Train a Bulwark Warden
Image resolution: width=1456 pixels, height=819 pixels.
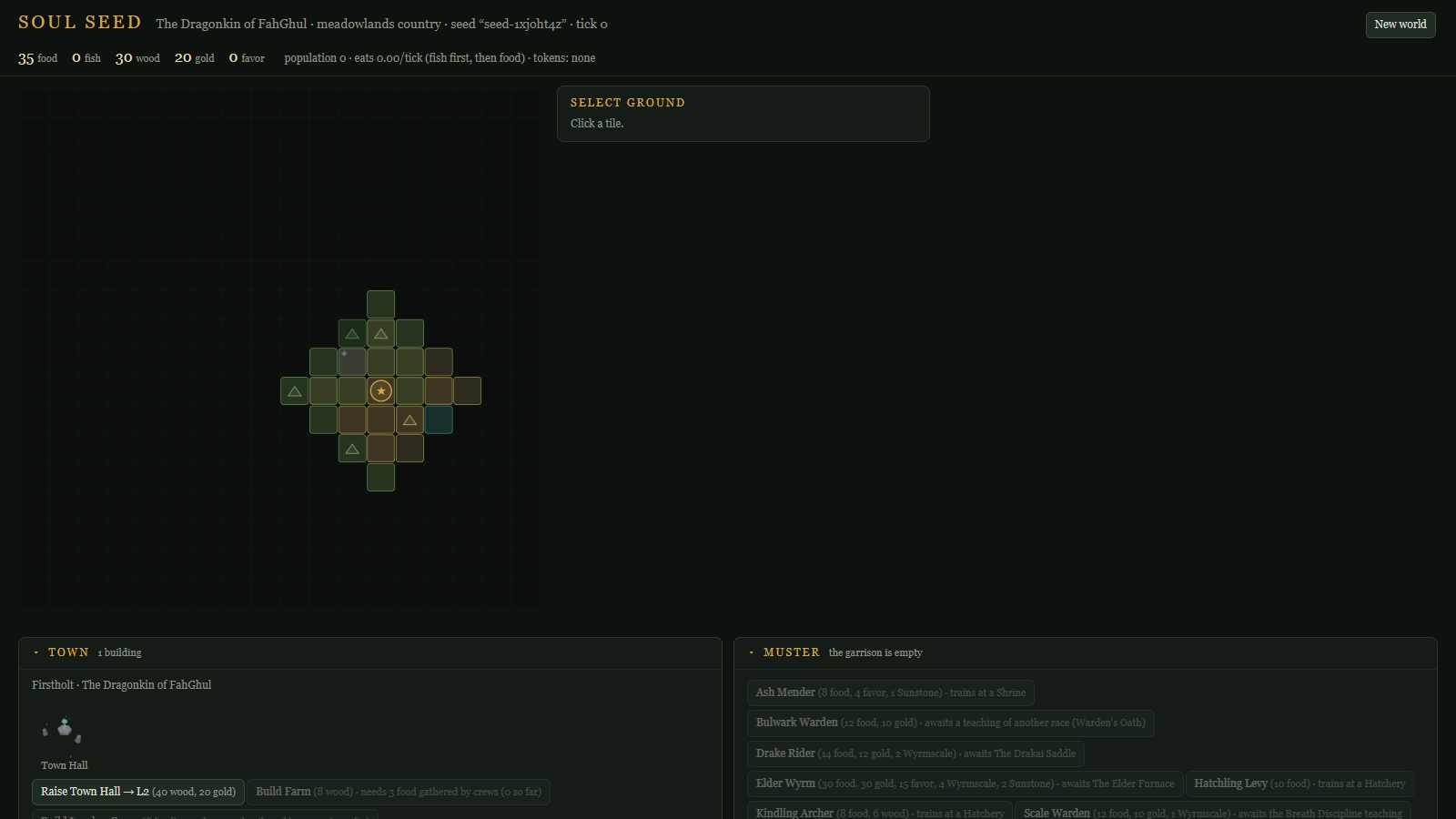click(951, 723)
